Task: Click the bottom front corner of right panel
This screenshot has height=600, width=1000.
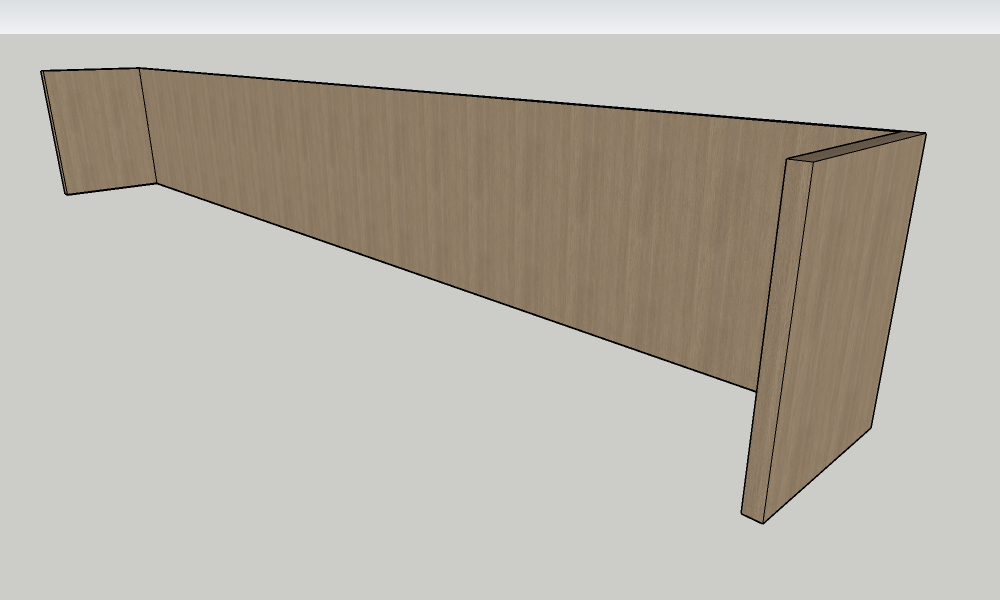Action: point(765,522)
